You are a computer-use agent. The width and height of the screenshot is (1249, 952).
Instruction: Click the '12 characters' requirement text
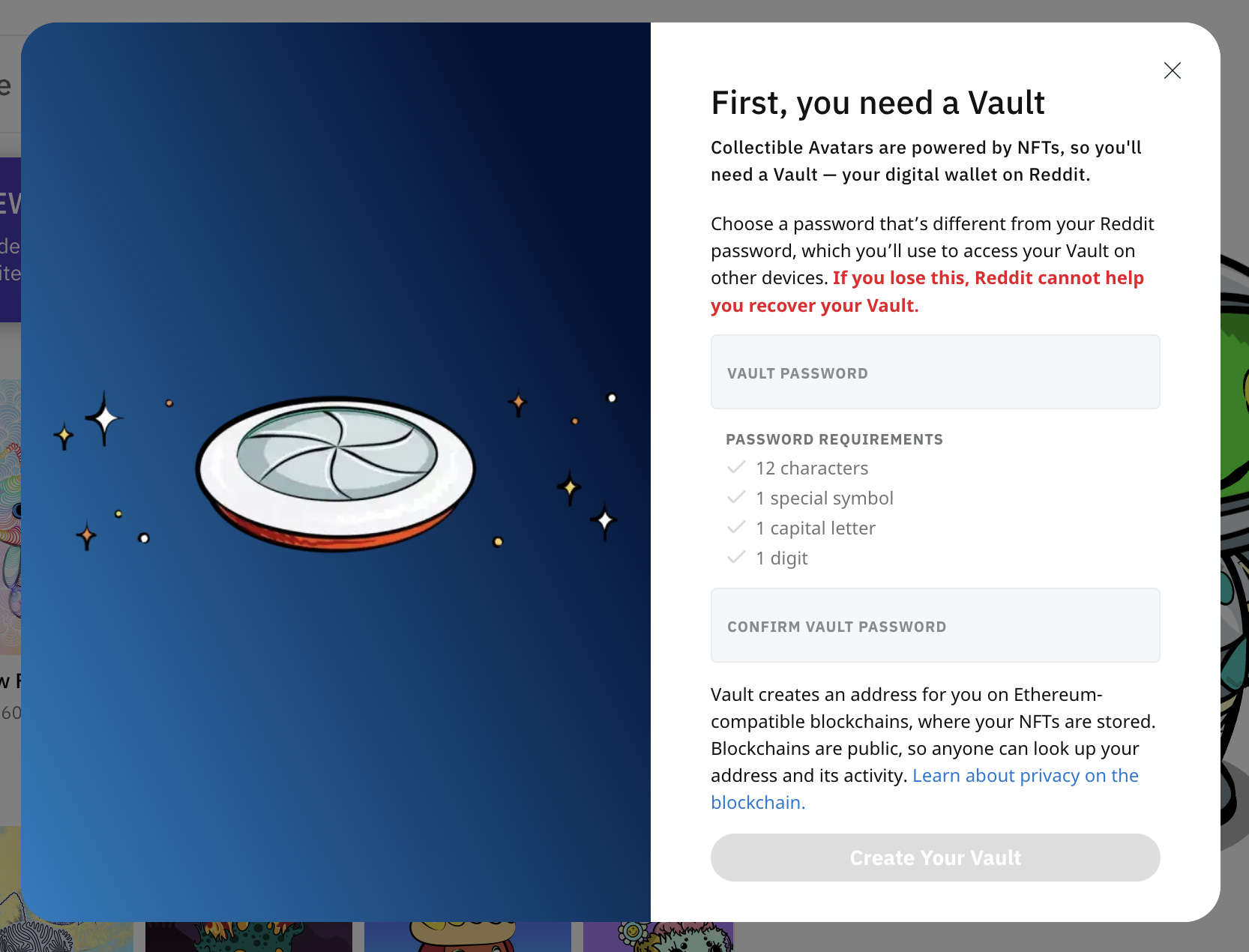click(x=812, y=469)
